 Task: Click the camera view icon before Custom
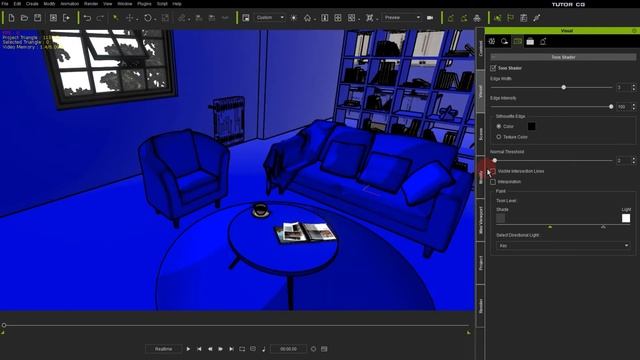point(246,18)
